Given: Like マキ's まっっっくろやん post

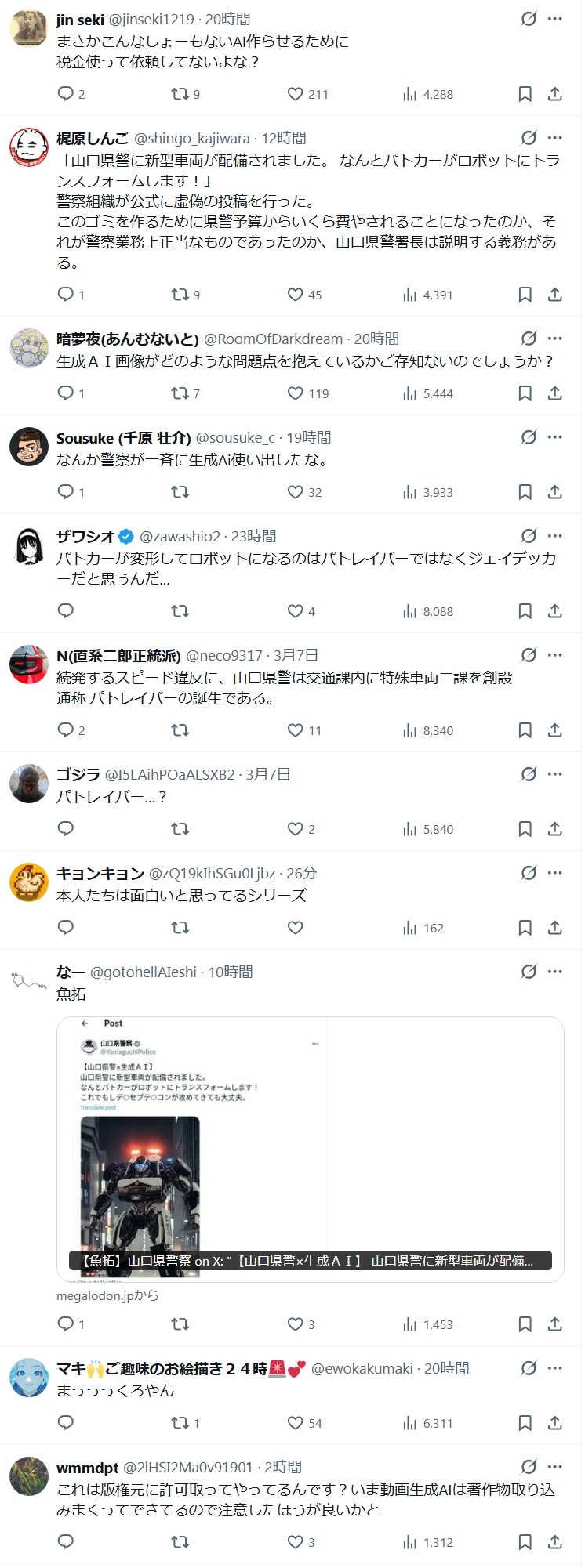Looking at the screenshot, I should point(296,1423).
